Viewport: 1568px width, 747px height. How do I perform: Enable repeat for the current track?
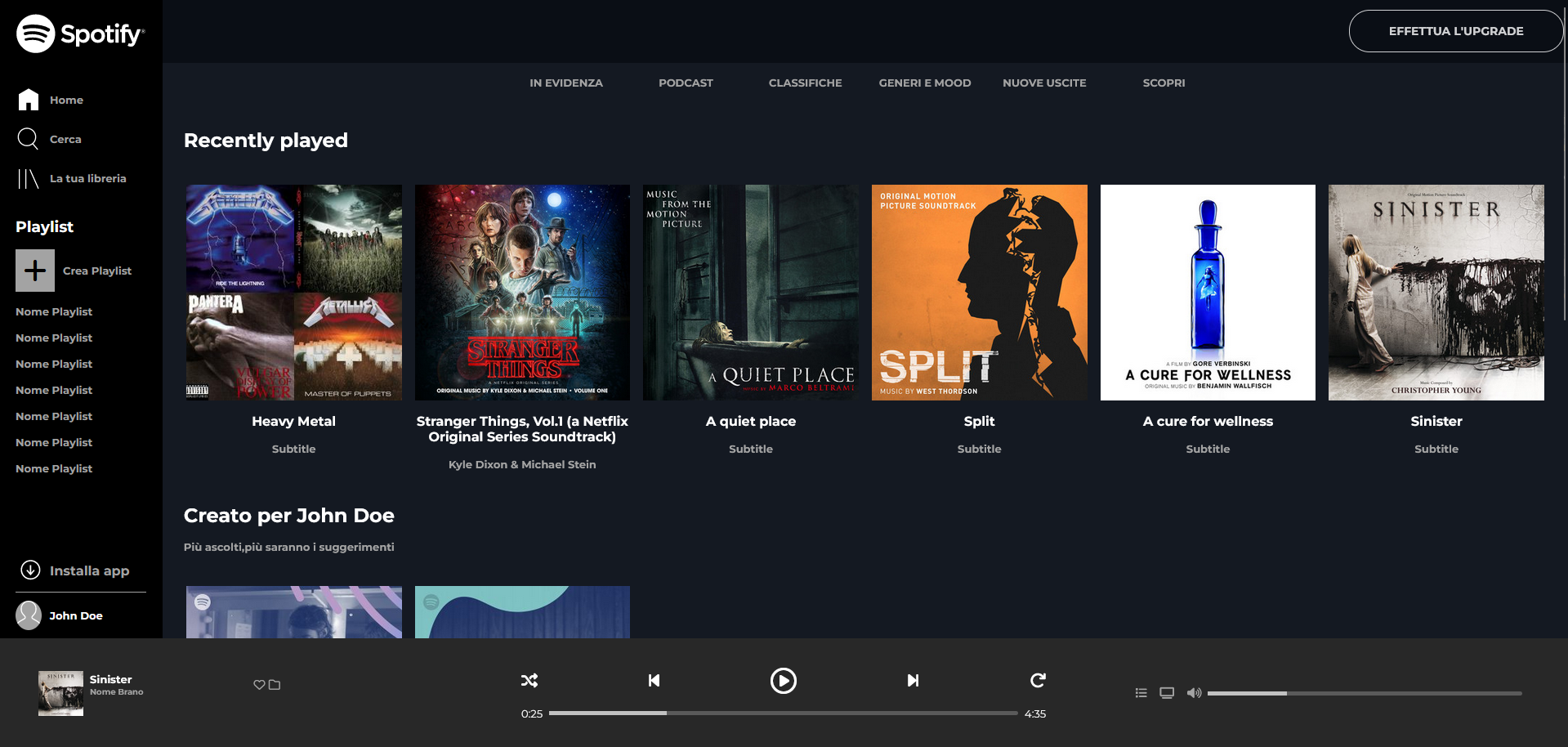point(1037,680)
